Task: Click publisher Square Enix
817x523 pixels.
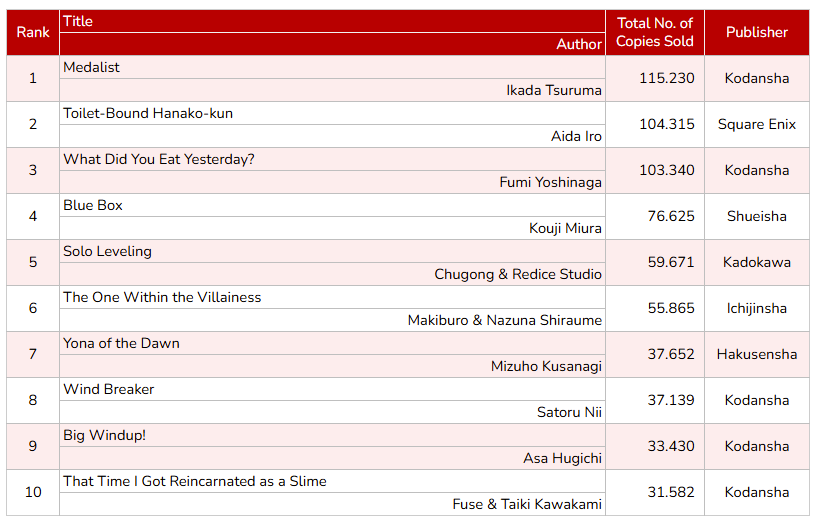Action: point(757,124)
